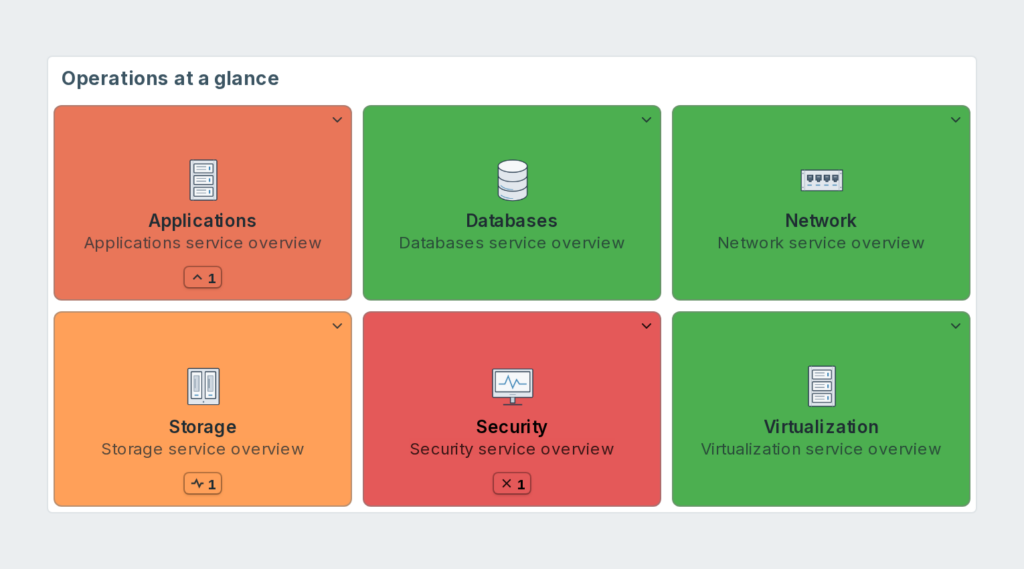Open the Virtualization title link
This screenshot has width=1024, height=569.
(x=821, y=427)
